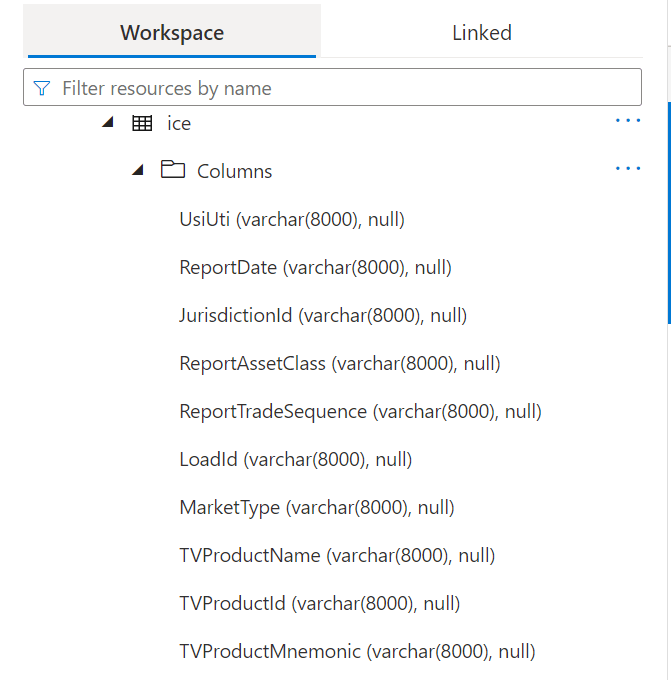Focus the Filter resources by name field

[332, 87]
